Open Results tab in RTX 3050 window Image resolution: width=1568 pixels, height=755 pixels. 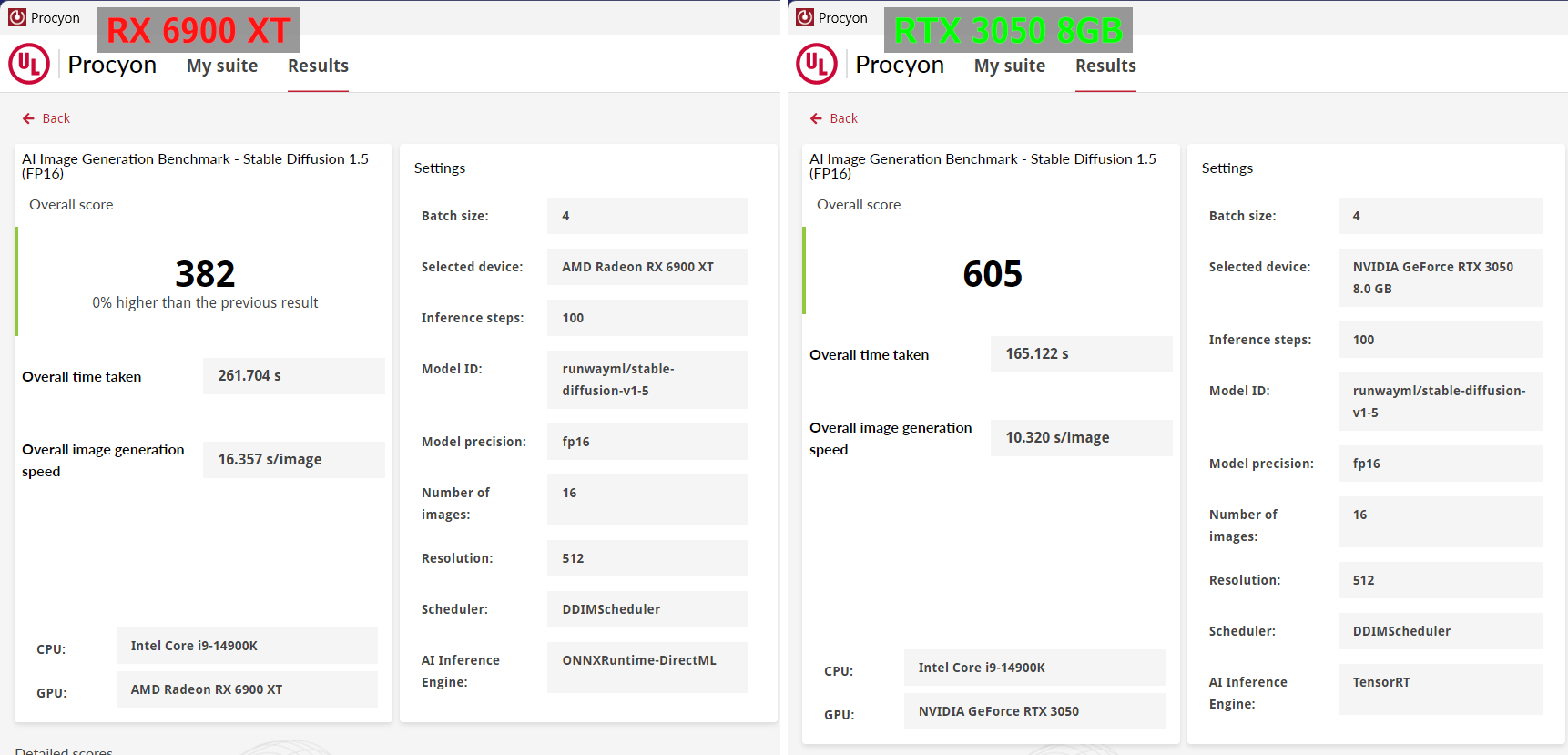point(1105,66)
